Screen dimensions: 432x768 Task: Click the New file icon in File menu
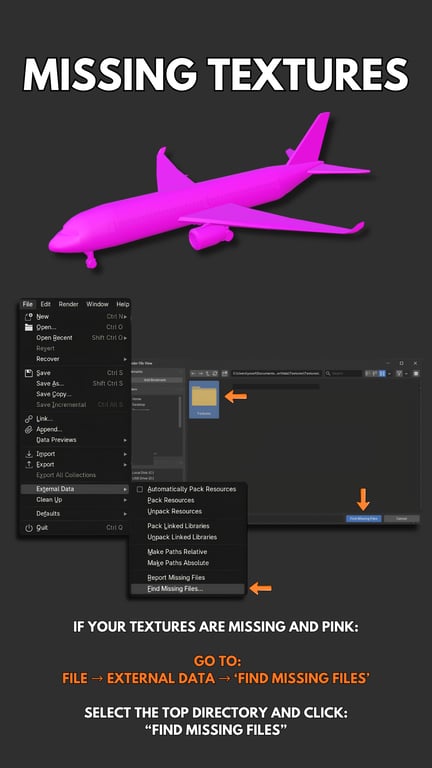(28, 316)
